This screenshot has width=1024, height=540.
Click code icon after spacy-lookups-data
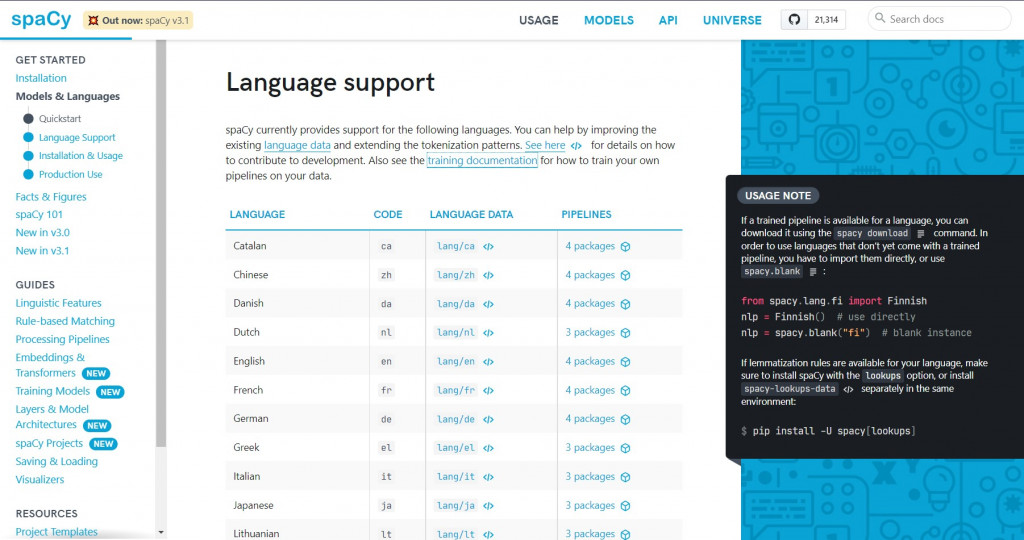click(x=848, y=389)
